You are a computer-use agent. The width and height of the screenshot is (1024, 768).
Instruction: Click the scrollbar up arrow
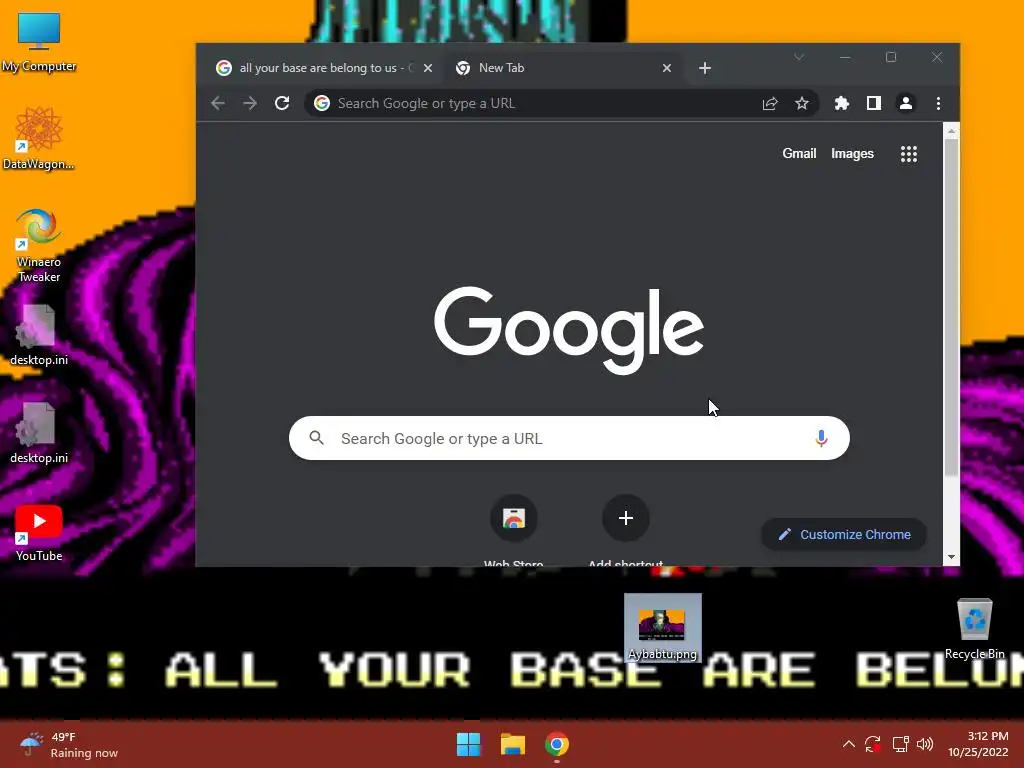[952, 131]
